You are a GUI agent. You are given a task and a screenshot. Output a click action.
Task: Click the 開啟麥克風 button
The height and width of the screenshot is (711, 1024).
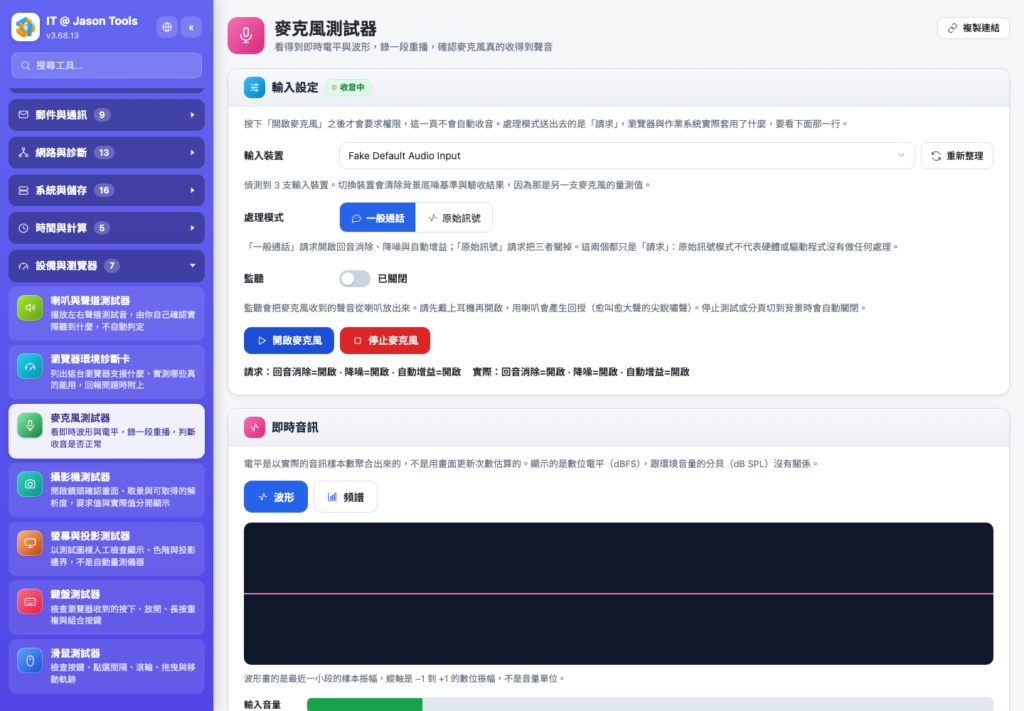tap(289, 341)
